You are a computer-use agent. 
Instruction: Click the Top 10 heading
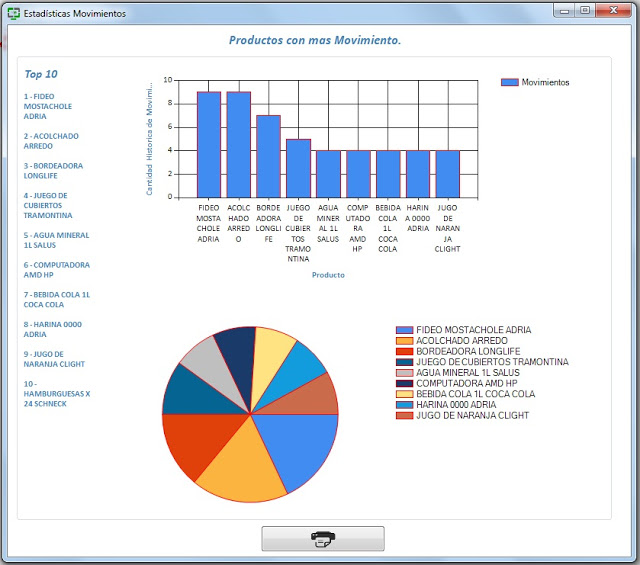[x=41, y=74]
